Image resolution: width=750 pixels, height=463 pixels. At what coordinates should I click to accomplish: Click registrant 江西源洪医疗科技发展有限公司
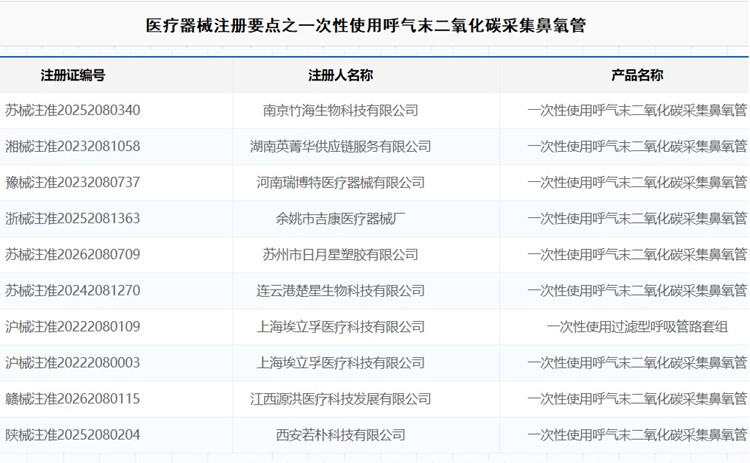(x=340, y=398)
